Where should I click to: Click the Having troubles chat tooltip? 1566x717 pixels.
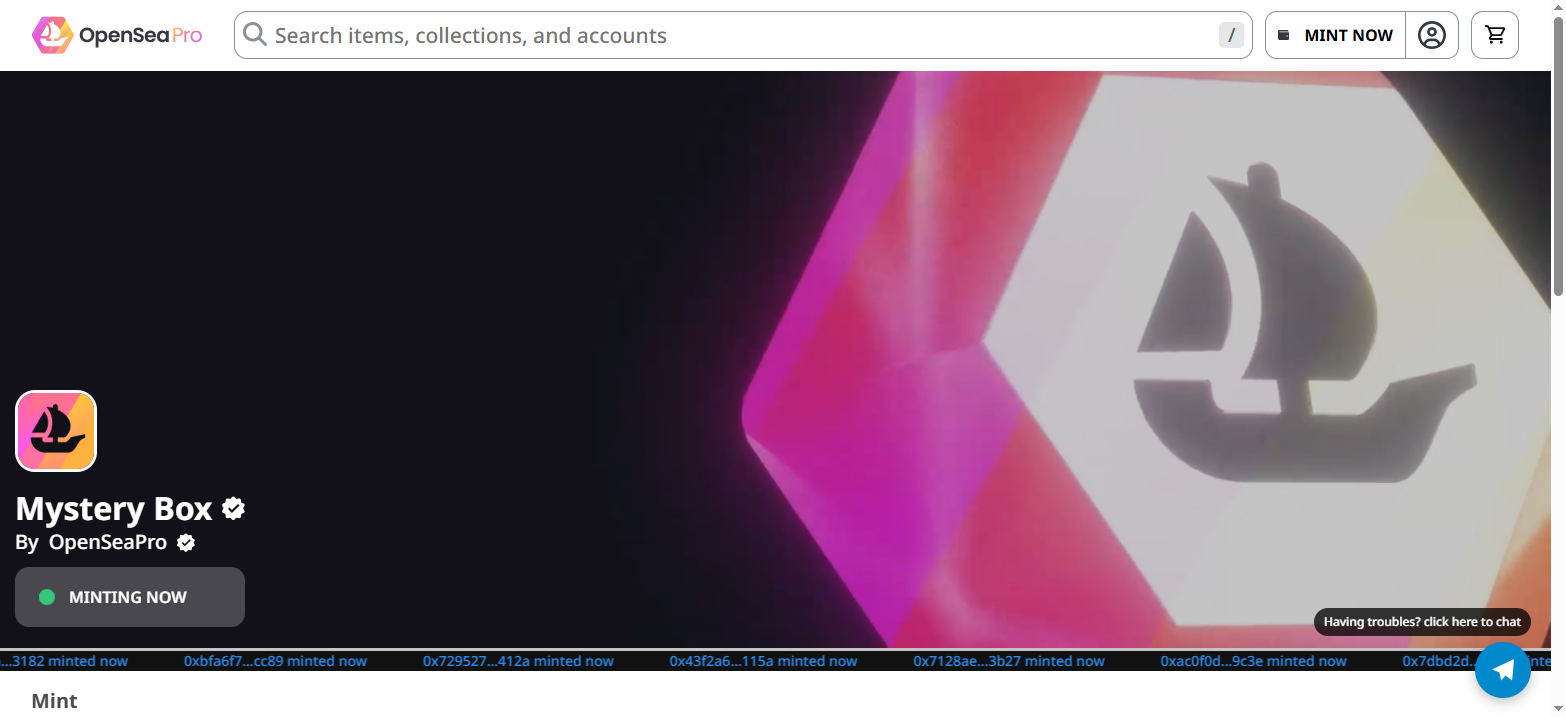pyautogui.click(x=1422, y=622)
